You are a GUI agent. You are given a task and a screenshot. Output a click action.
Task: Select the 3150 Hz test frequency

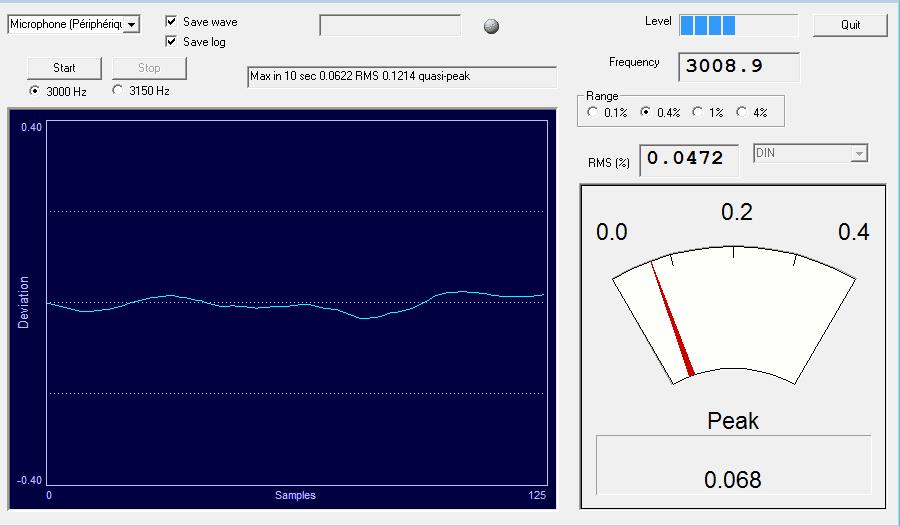coord(119,91)
